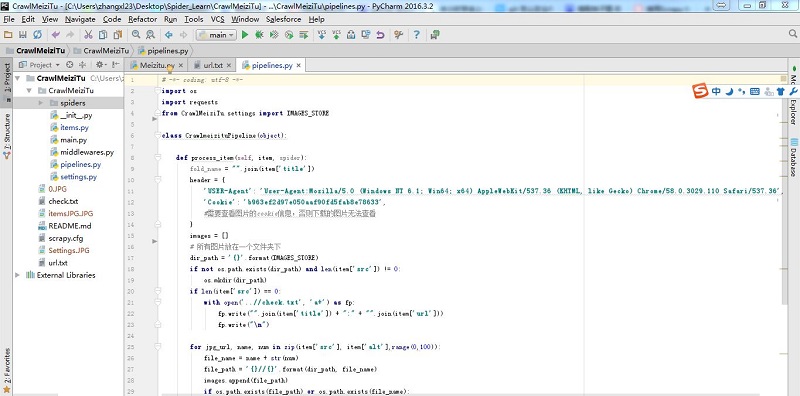This screenshot has height=396, width=800.
Task: Click the CrawlMeiziTu root breadcrumb
Action: (35, 51)
